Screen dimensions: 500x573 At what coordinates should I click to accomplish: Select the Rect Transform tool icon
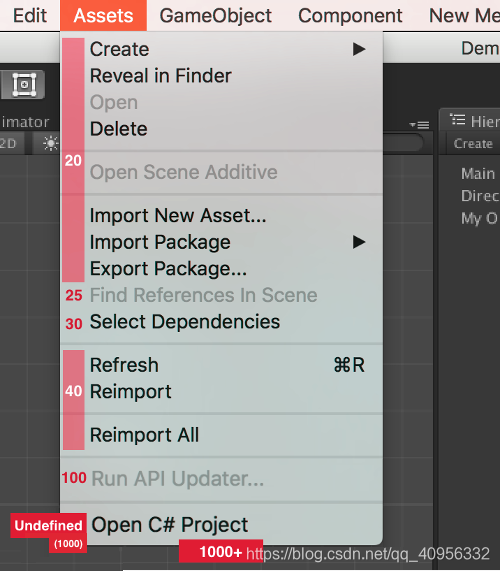[x=23, y=85]
